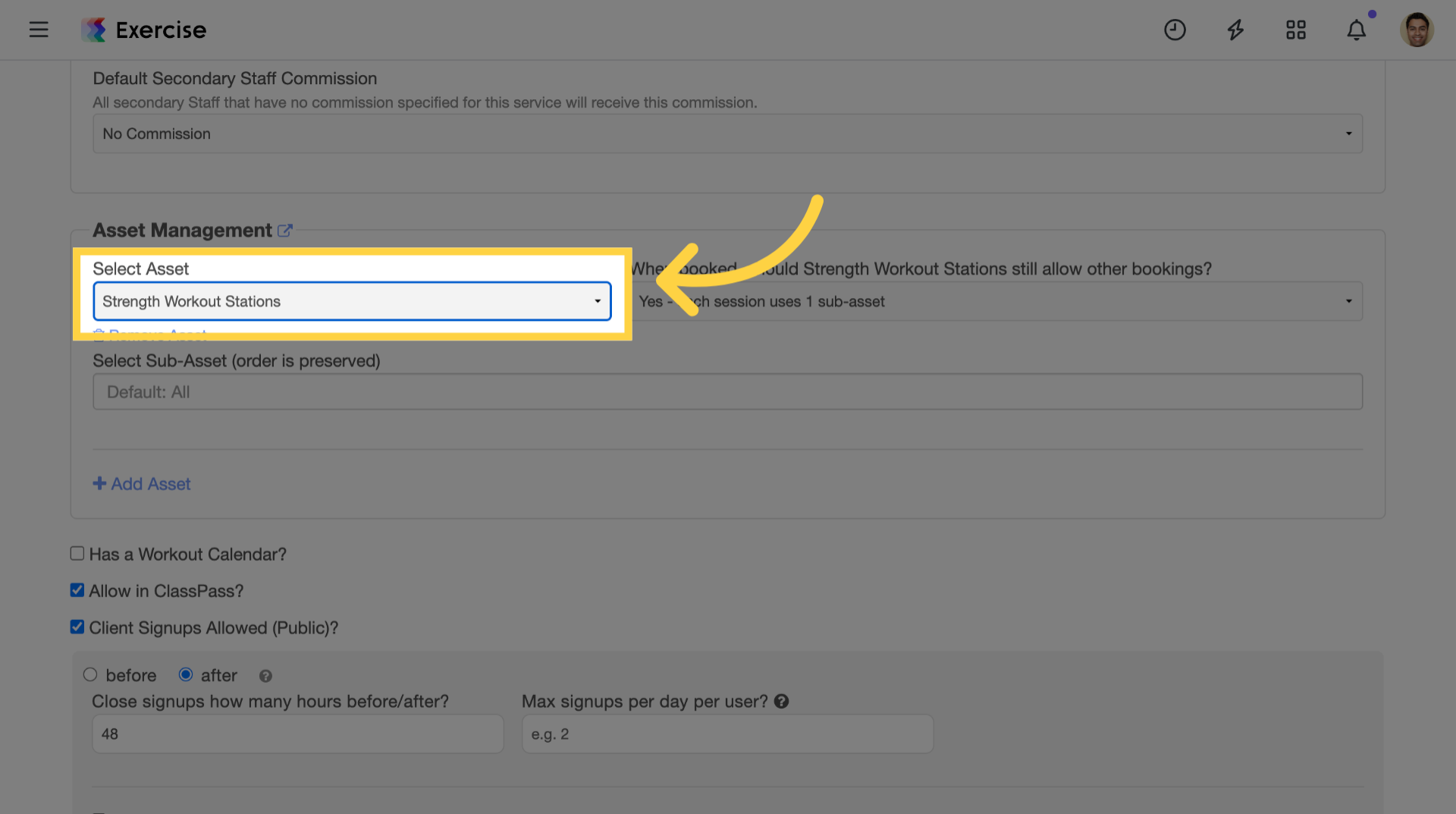Click the Default Secondary Staff Commission label

click(x=234, y=79)
